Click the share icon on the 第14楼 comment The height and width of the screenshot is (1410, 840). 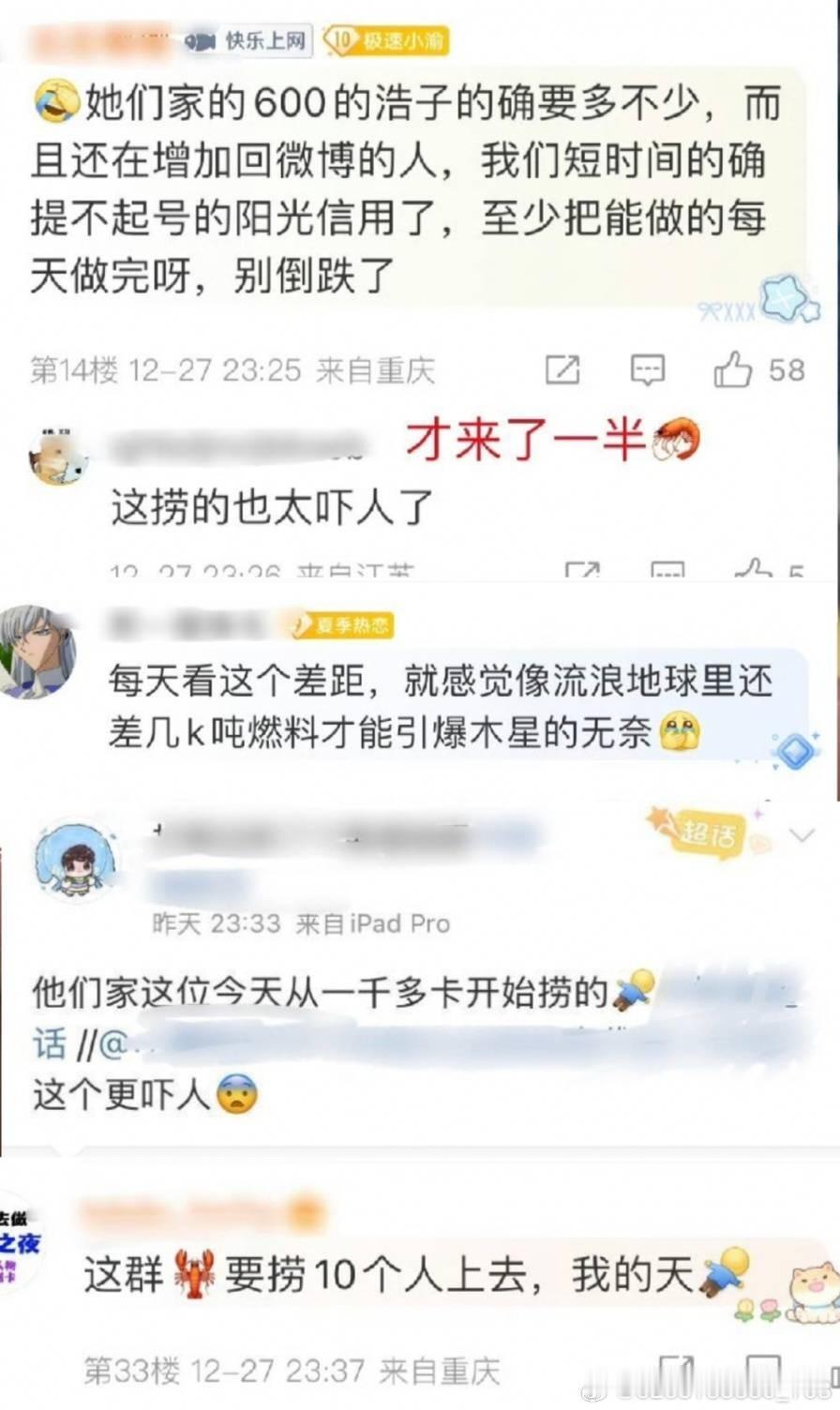pos(562,370)
